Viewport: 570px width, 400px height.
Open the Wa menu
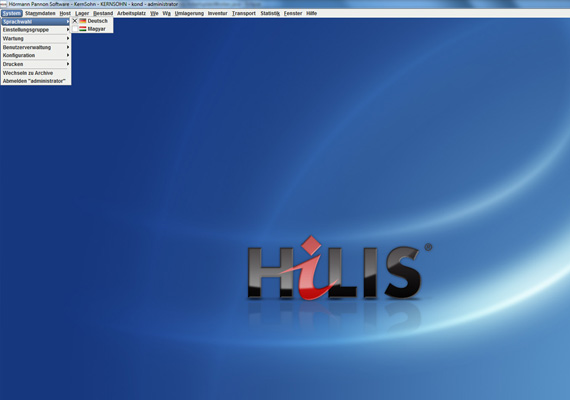pos(166,13)
